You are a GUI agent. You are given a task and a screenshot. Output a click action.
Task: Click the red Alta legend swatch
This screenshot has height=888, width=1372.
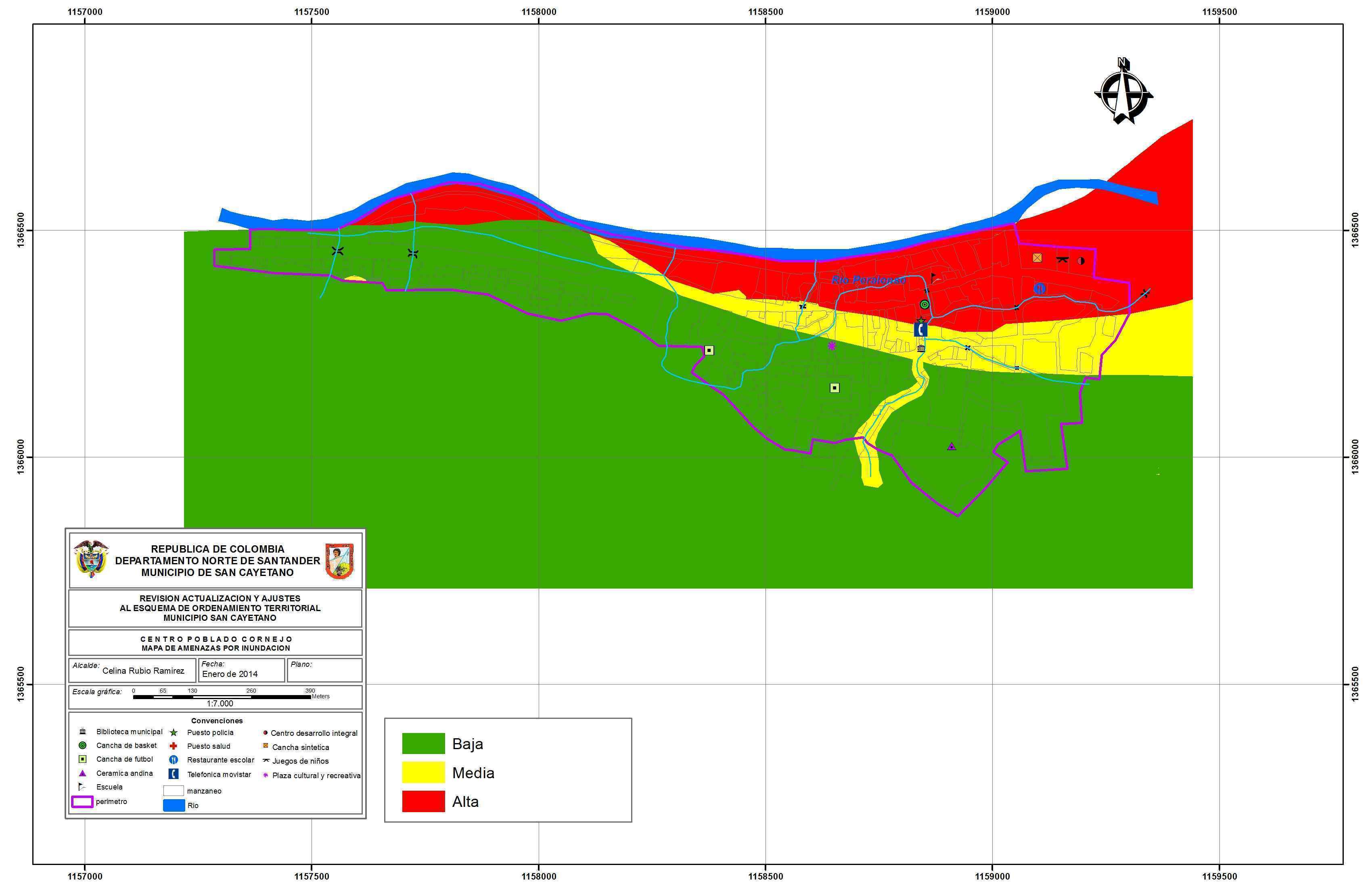point(423,802)
